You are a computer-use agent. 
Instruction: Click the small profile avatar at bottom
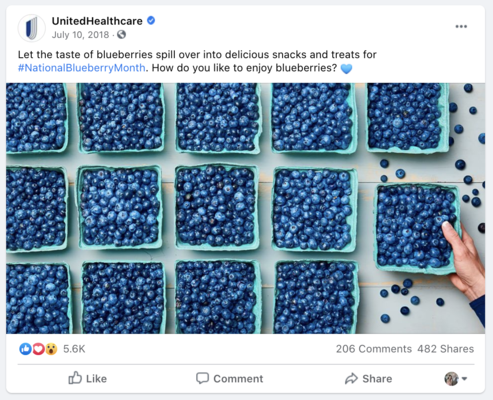451,379
